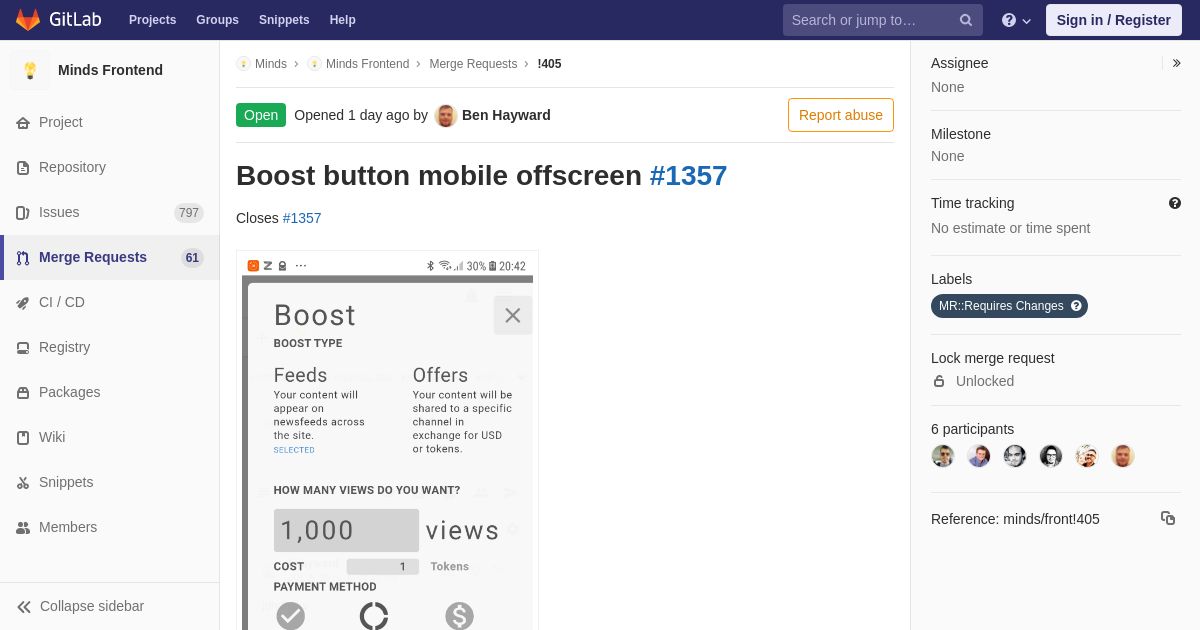Focus the Search or jump to field
This screenshot has height=630, width=1200.
882,20
